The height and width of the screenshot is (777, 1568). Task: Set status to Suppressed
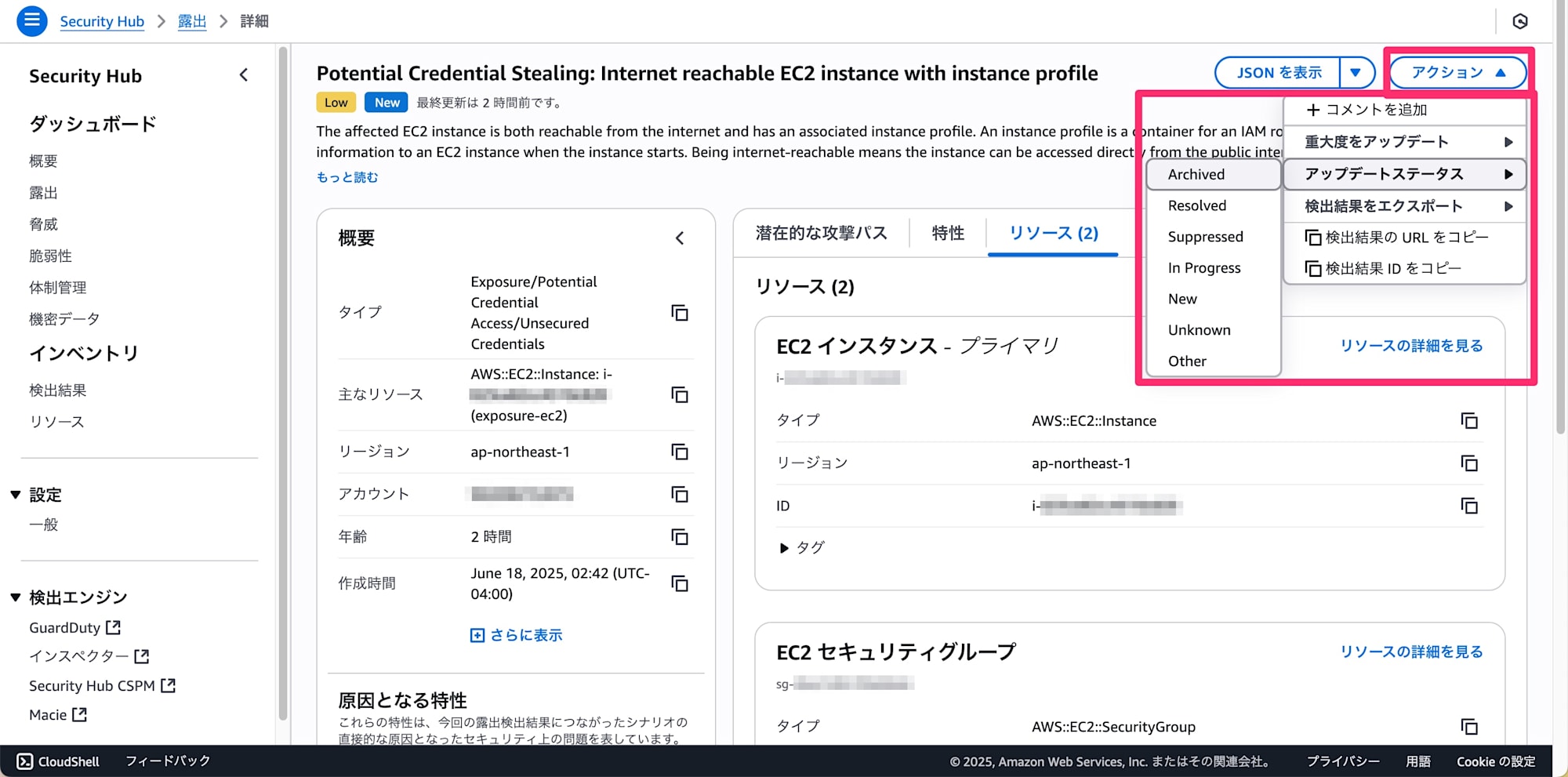[x=1214, y=237]
